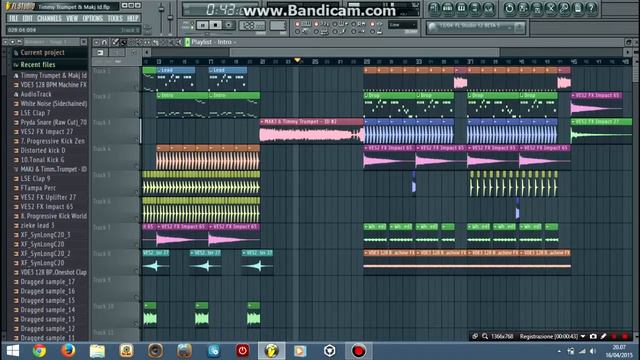Image resolution: width=640 pixels, height=360 pixels.
Task: Click the Render/export project icon
Action: tap(537, 9)
